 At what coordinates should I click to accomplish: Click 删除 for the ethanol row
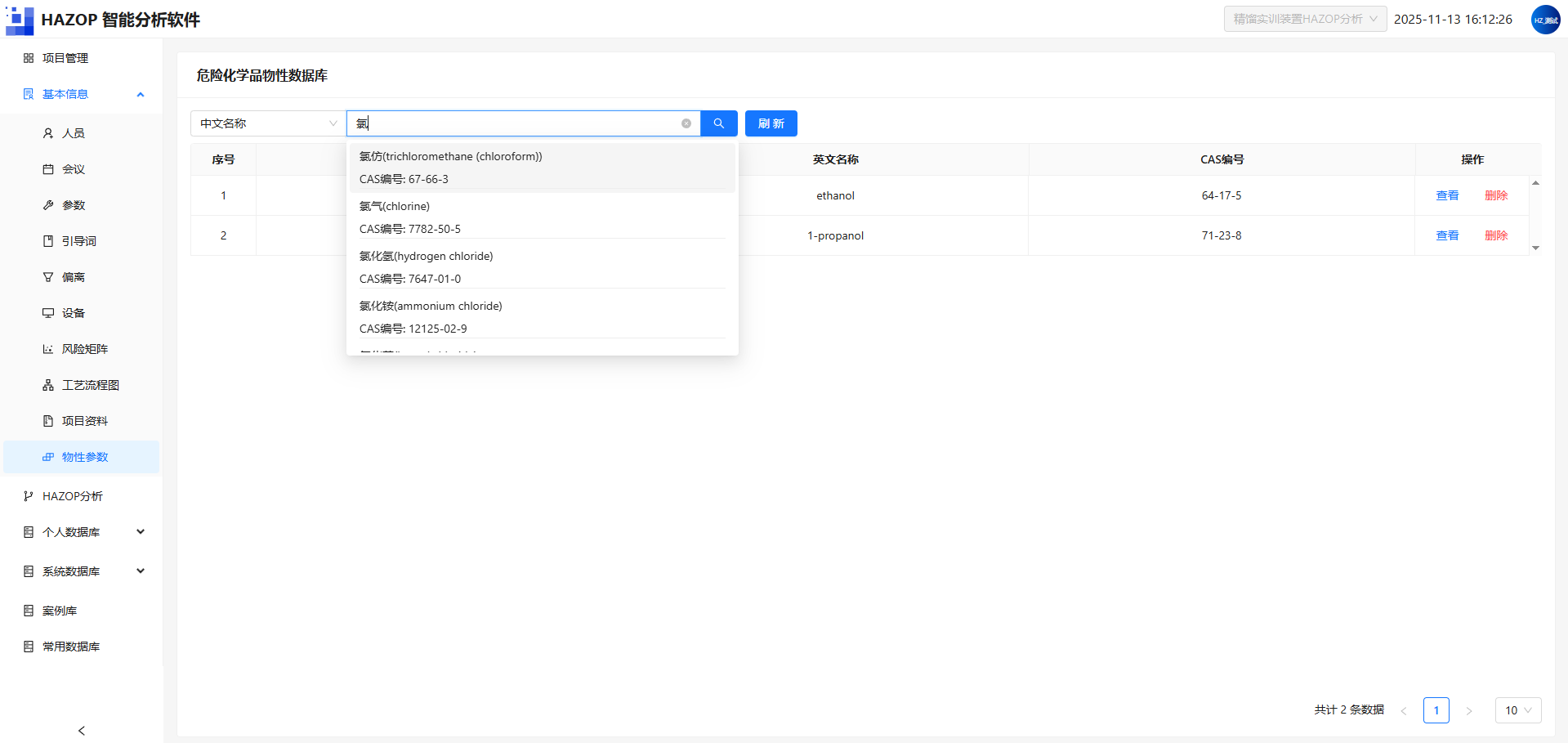pos(1496,195)
